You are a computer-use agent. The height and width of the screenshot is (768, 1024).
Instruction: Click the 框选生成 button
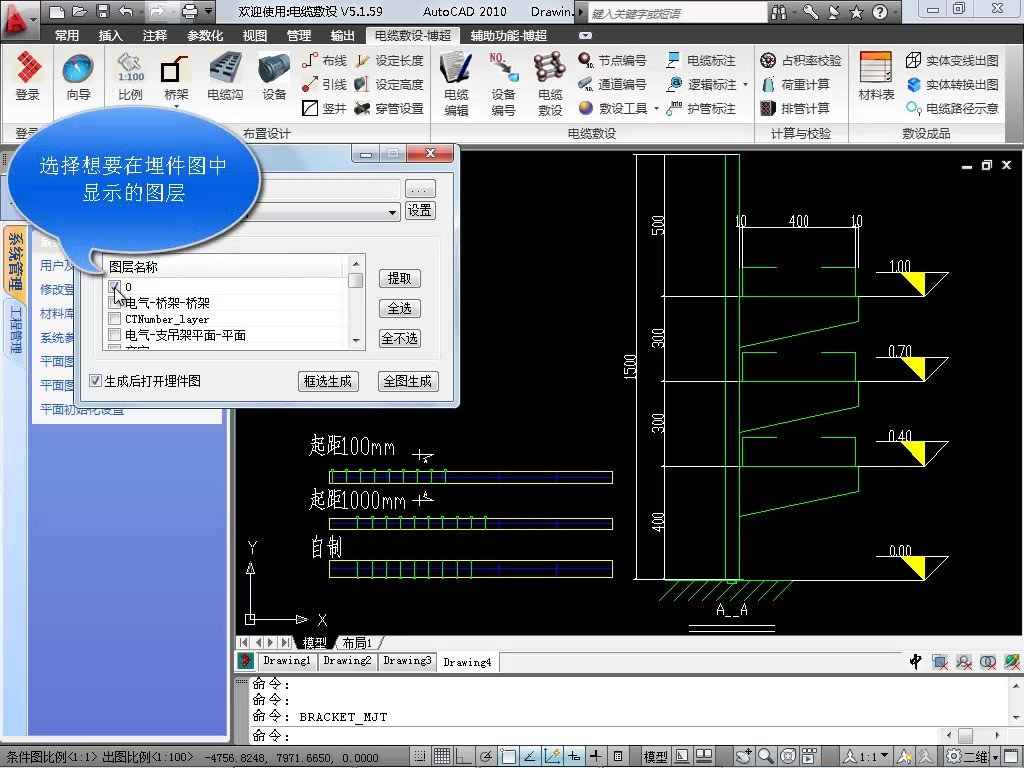point(328,381)
